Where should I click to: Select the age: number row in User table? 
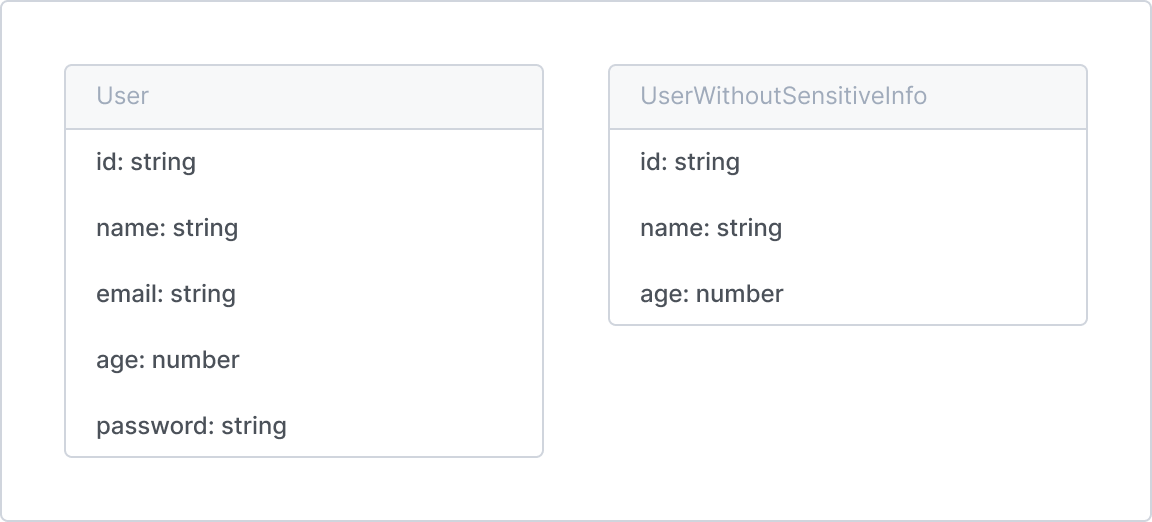(x=304, y=360)
